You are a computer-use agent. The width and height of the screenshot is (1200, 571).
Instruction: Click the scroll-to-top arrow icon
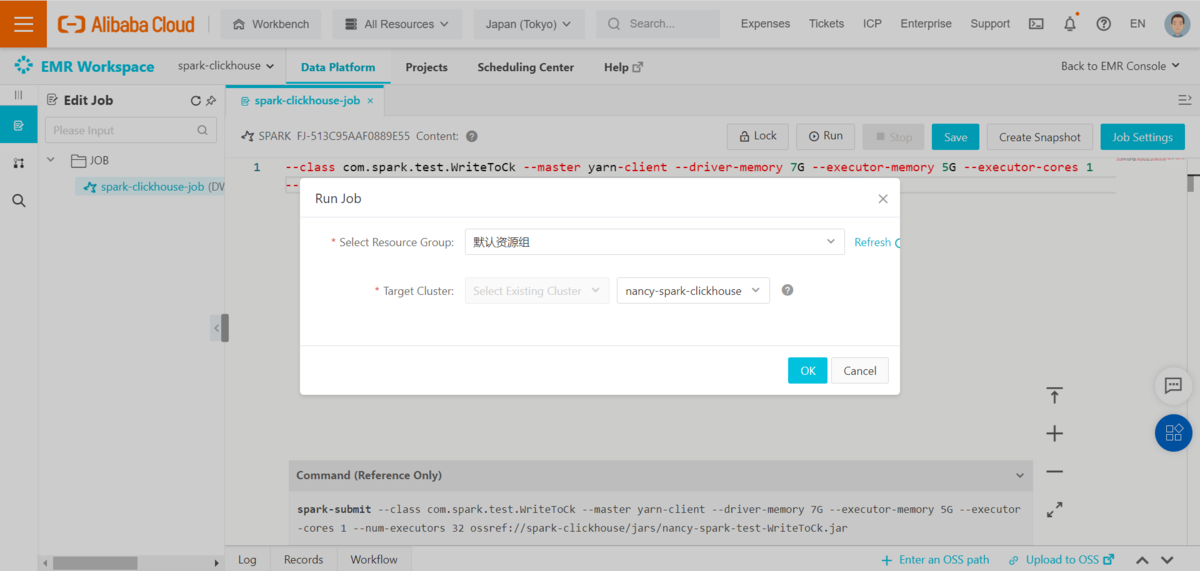pos(1054,395)
